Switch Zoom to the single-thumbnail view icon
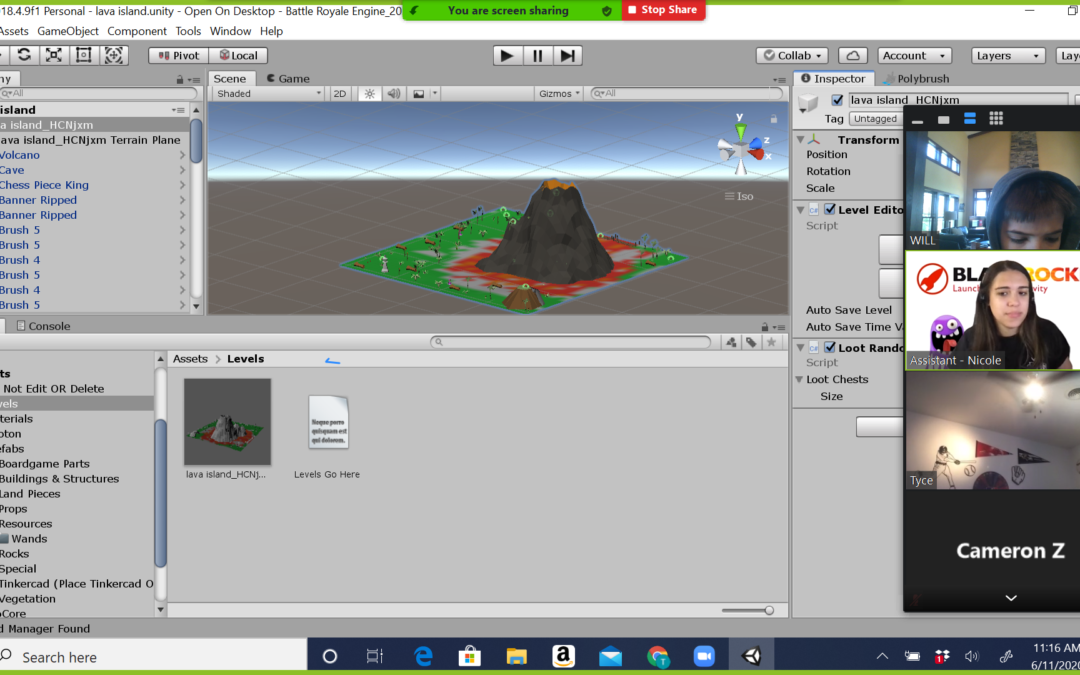Viewport: 1080px width, 675px height. [x=944, y=120]
